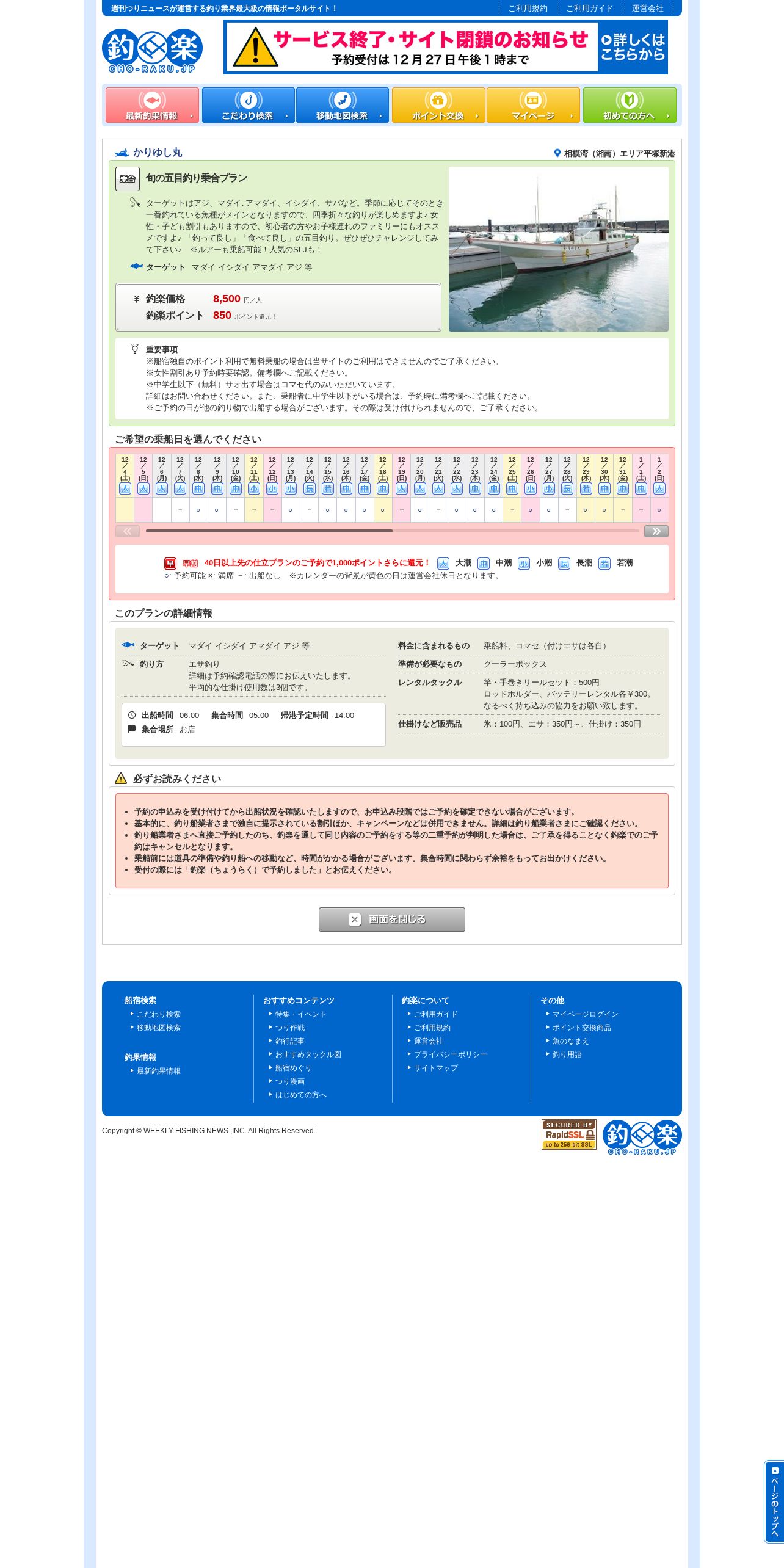This screenshot has height=1568, width=784.
Task: Open footer link プライバシーポリシー
Action: [451, 1054]
